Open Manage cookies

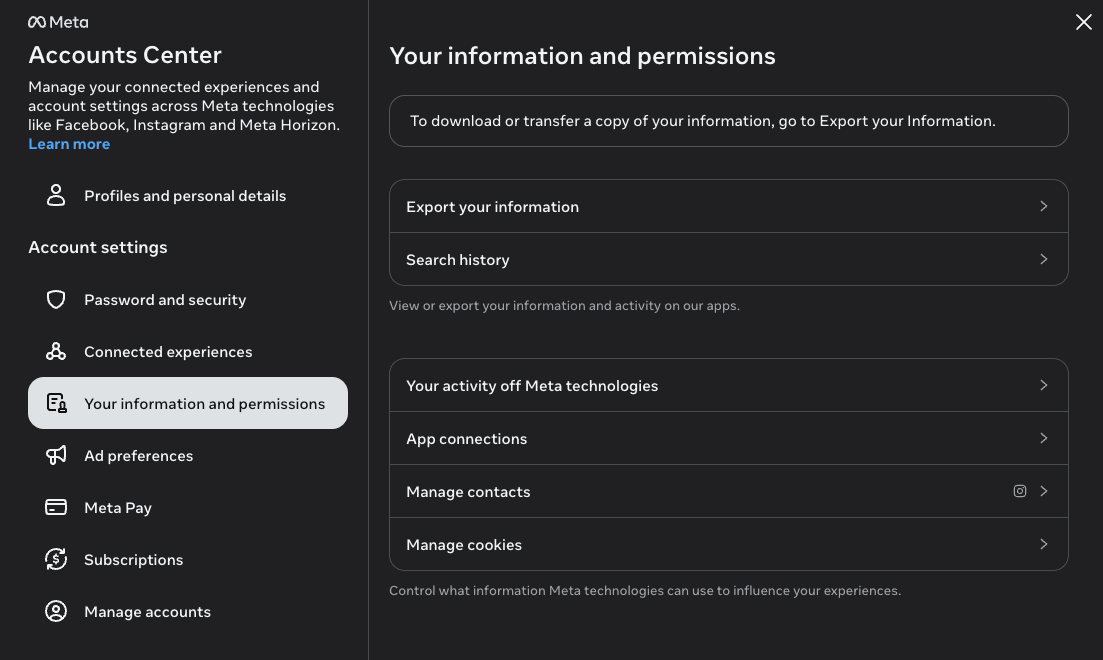(729, 544)
